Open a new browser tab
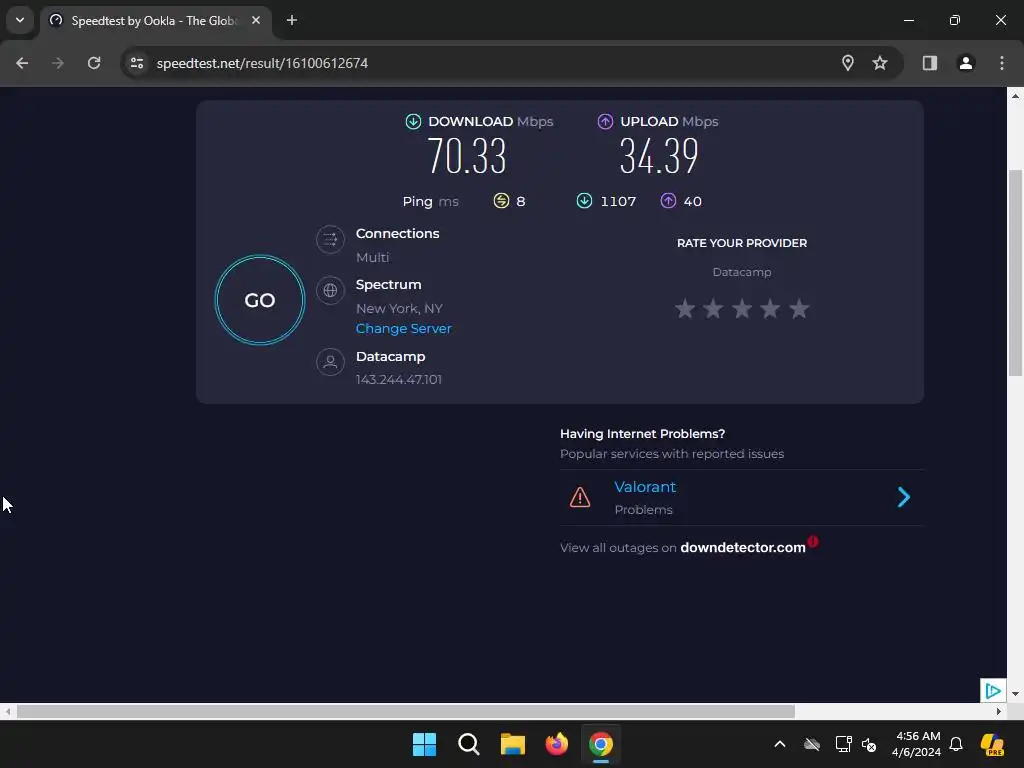Screen dimensions: 1024x768 [292, 20]
